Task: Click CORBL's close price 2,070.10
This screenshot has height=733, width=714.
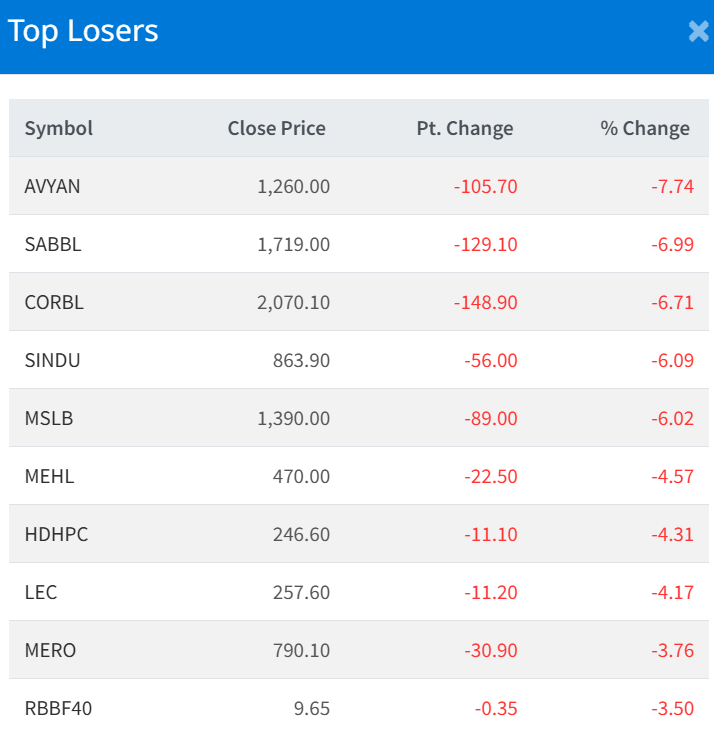Action: pos(293,302)
